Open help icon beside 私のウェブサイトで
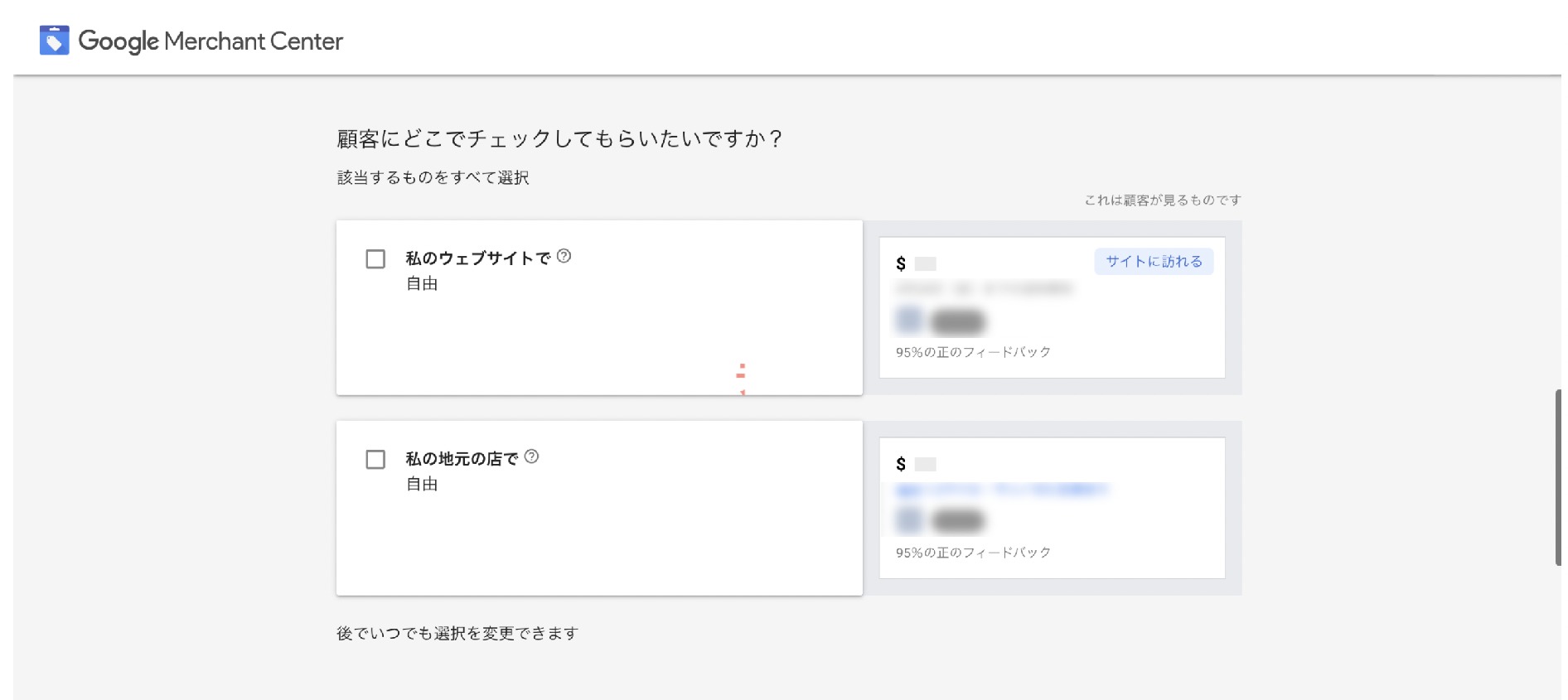This screenshot has width=1568, height=700. click(x=564, y=257)
